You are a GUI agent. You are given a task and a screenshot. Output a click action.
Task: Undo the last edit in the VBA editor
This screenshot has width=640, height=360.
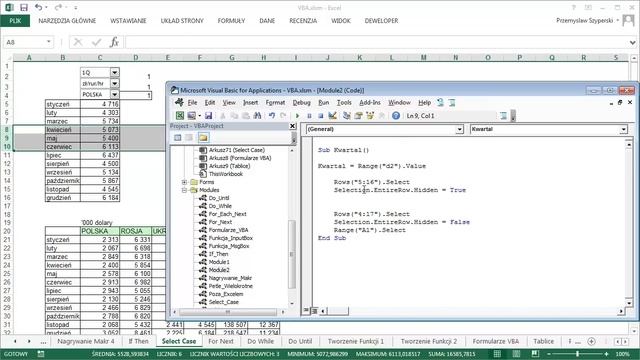(x=272, y=116)
